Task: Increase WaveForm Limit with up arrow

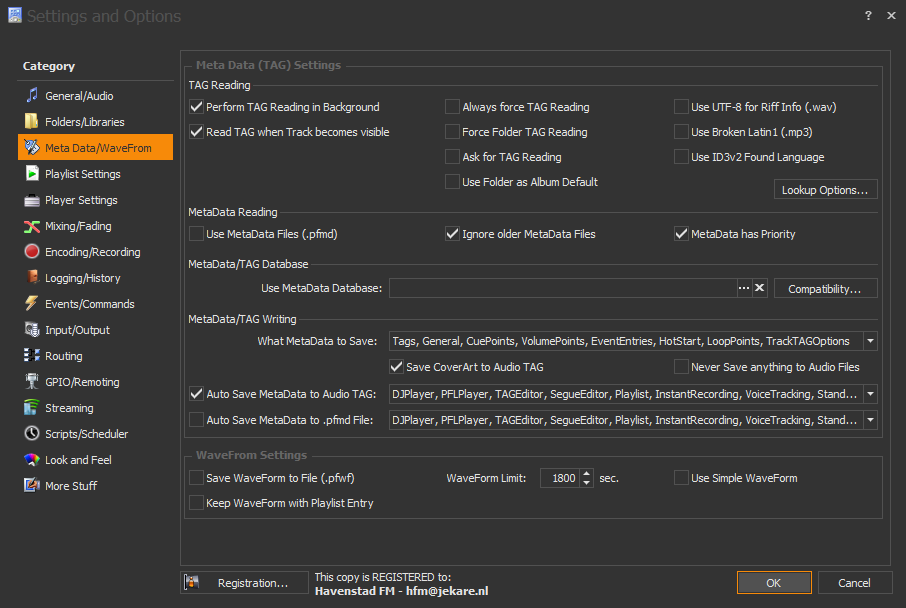Action: point(586,473)
